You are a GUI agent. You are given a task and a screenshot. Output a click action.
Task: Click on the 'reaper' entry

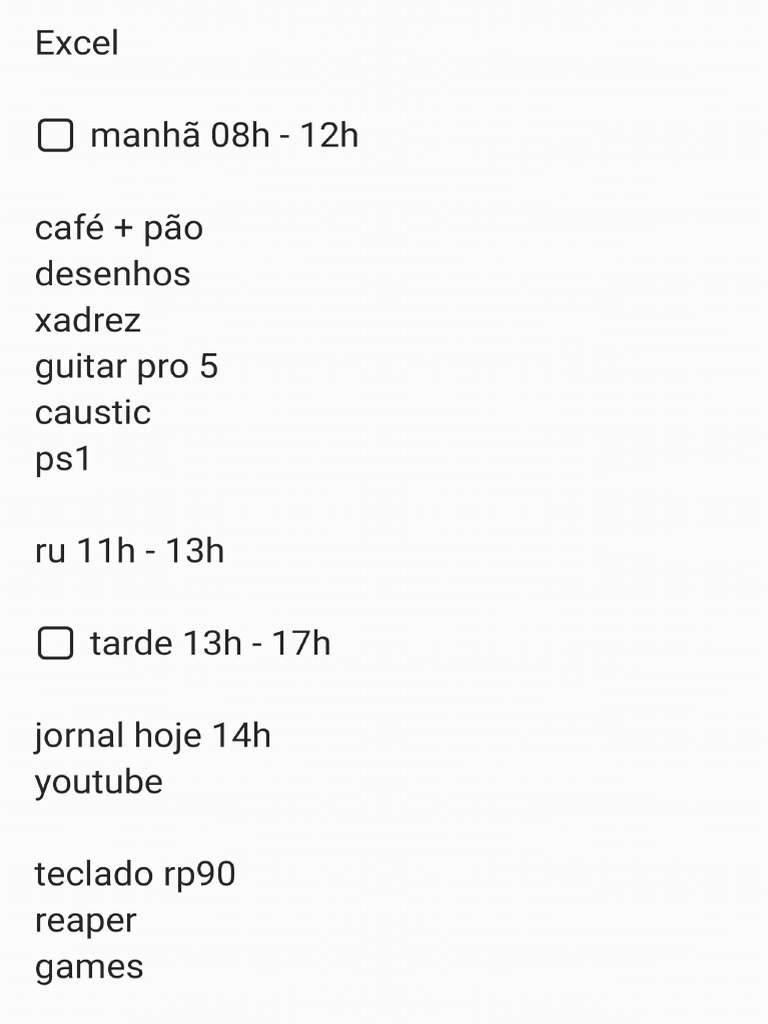(x=86, y=922)
